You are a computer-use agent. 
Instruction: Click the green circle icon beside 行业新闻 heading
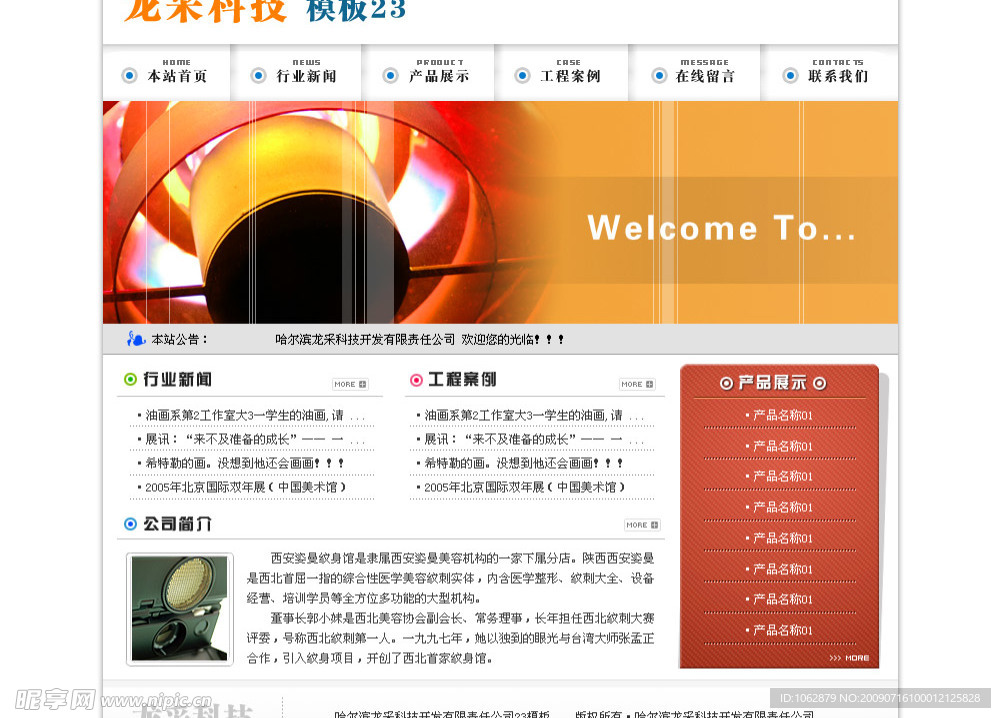tap(130, 380)
